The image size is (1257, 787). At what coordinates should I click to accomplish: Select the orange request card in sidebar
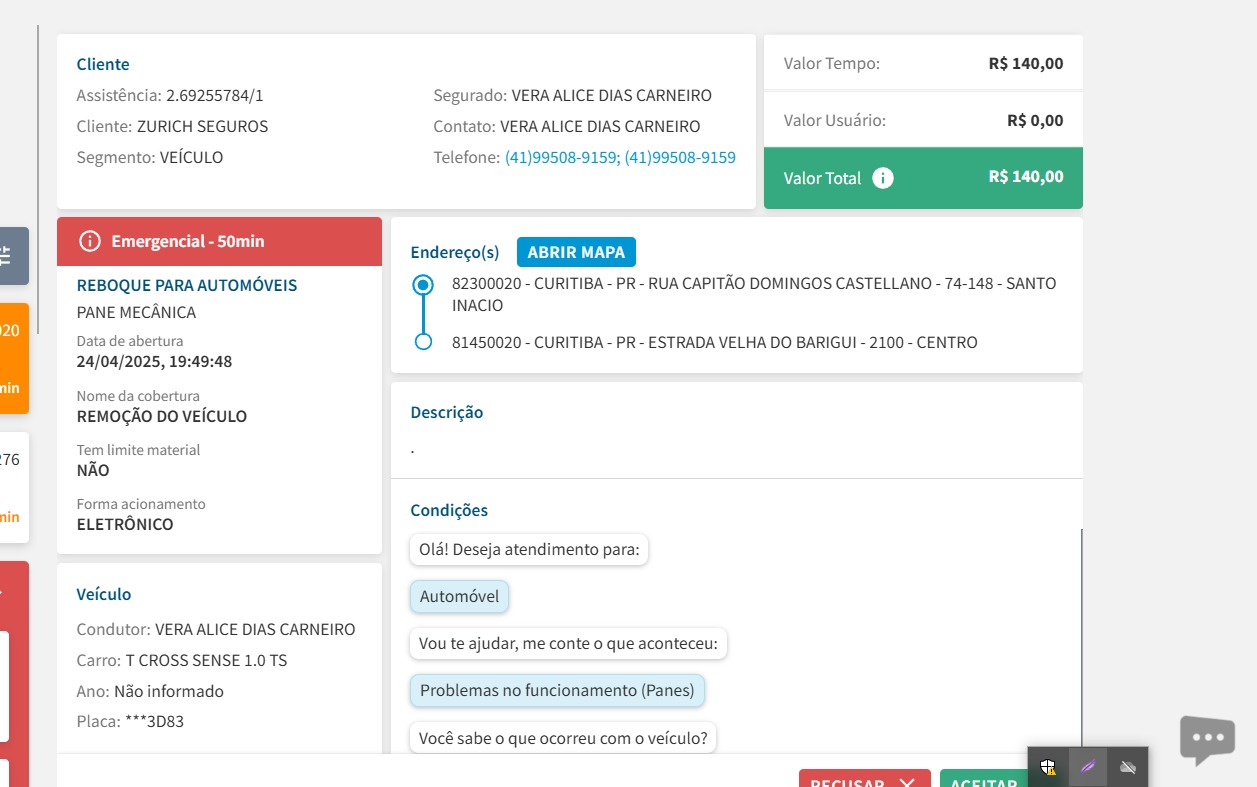pyautogui.click(x=12, y=358)
